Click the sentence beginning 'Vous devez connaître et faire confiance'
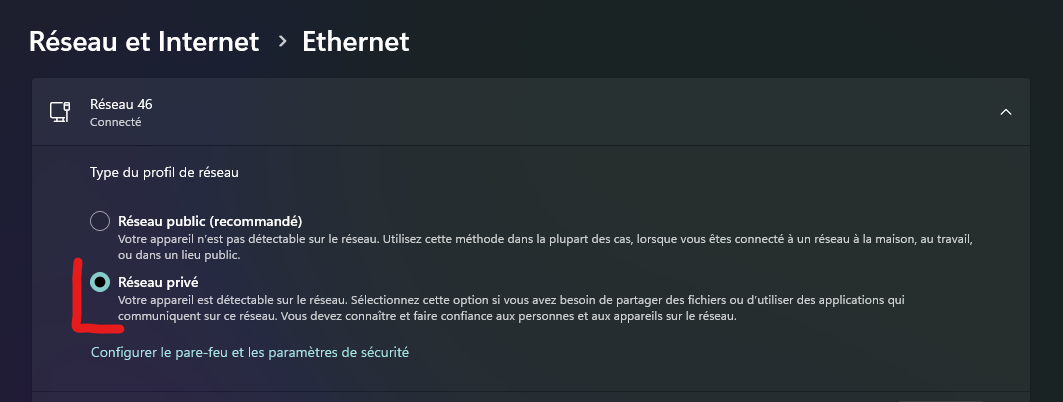1063x402 pixels. click(508, 316)
